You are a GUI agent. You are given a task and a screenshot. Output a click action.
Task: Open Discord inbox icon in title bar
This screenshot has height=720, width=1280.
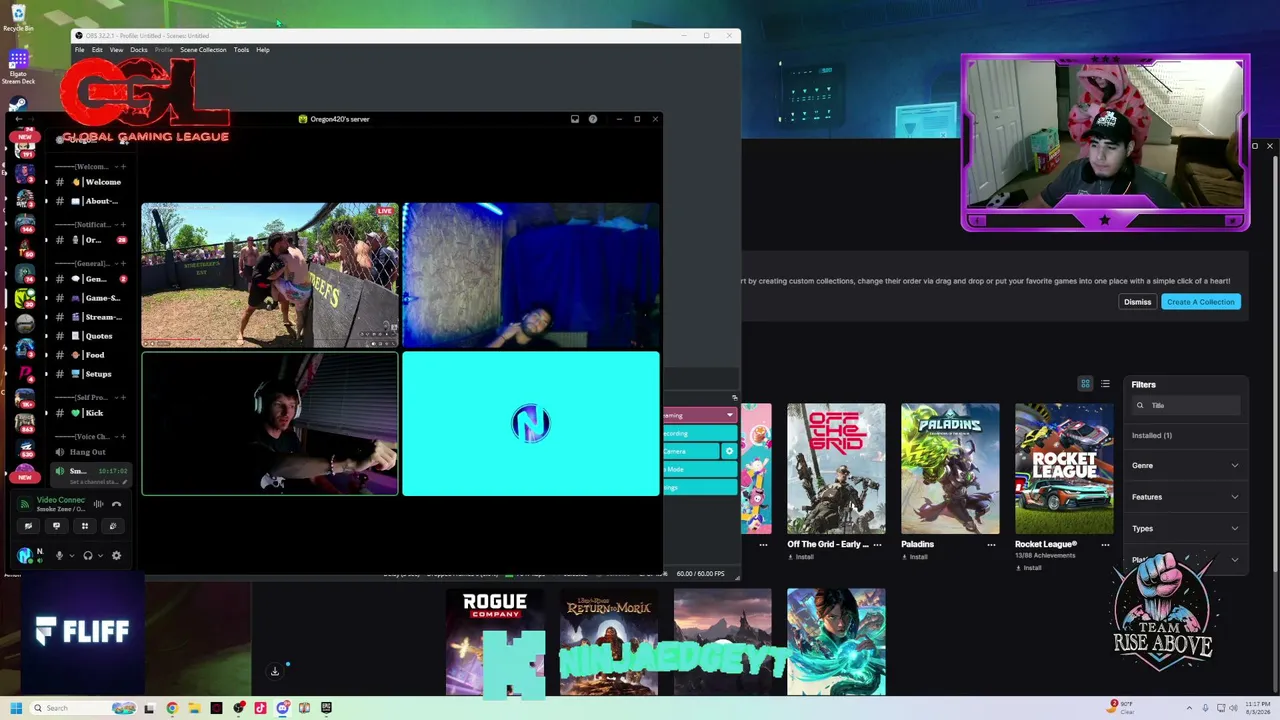point(575,119)
